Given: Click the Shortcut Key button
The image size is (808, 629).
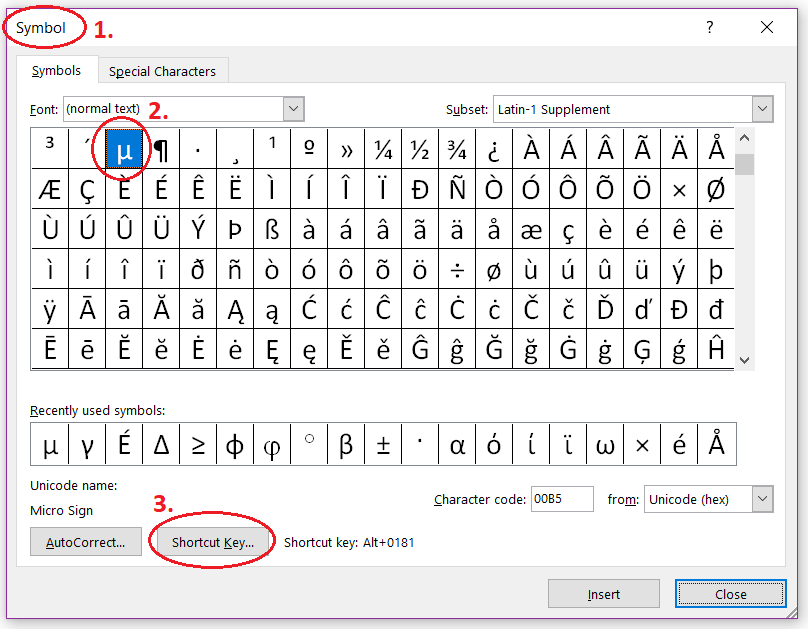Looking at the screenshot, I should tap(211, 541).
